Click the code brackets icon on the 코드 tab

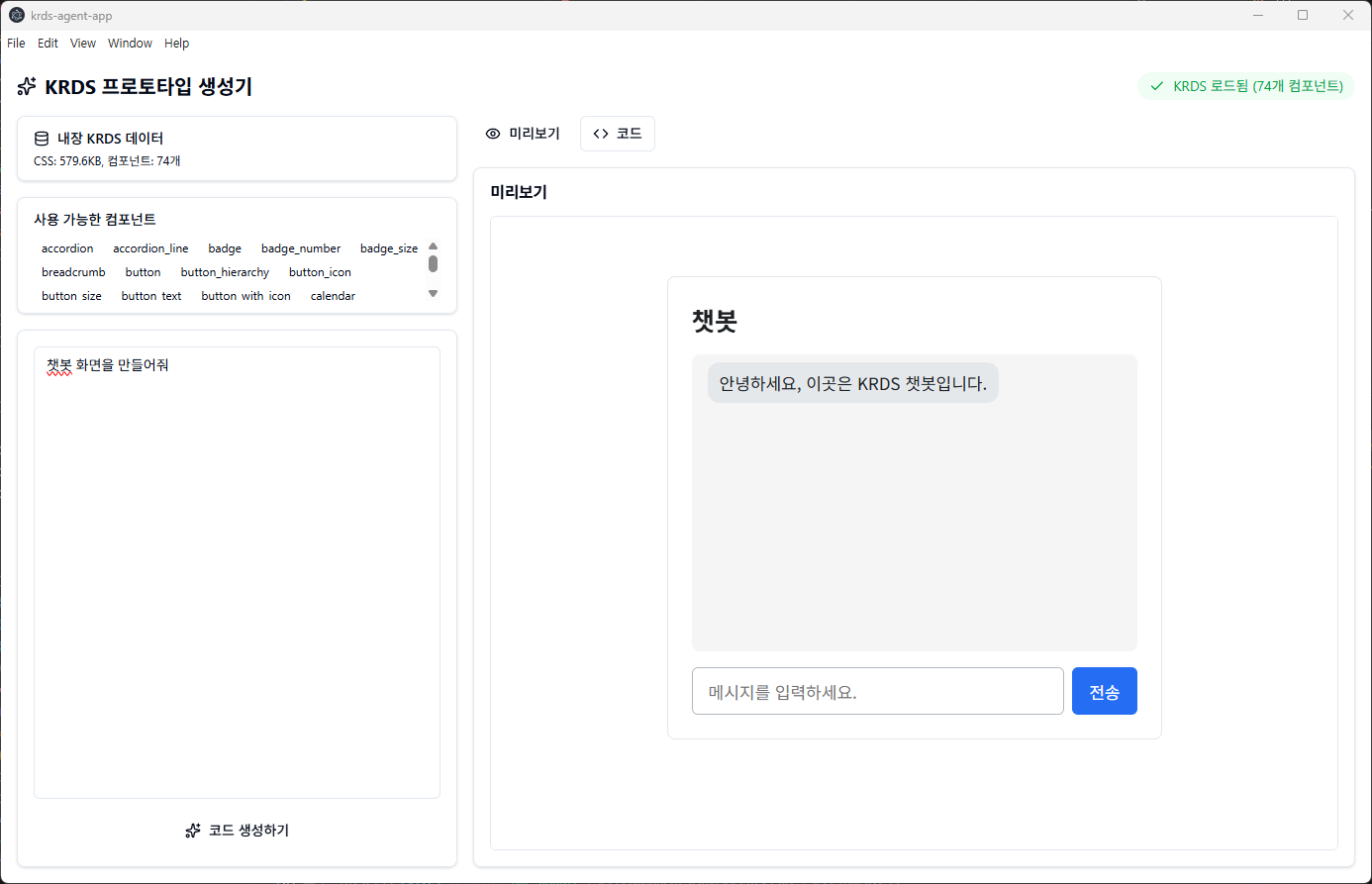pyautogui.click(x=601, y=134)
